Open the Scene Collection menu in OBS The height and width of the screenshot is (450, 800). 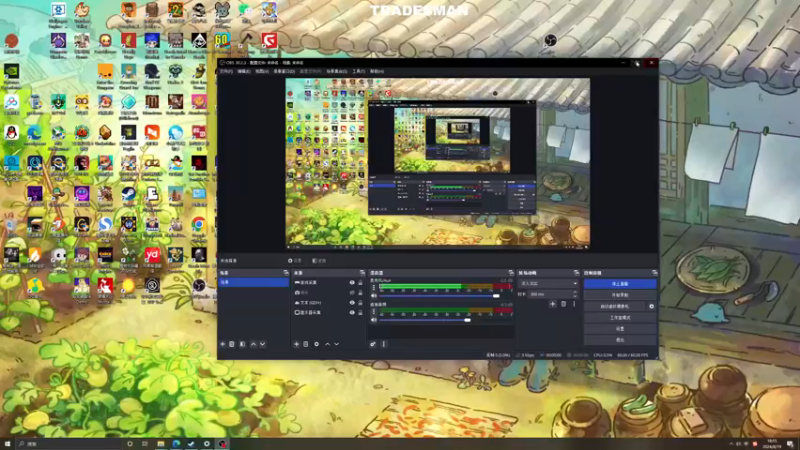pyautogui.click(x=337, y=71)
